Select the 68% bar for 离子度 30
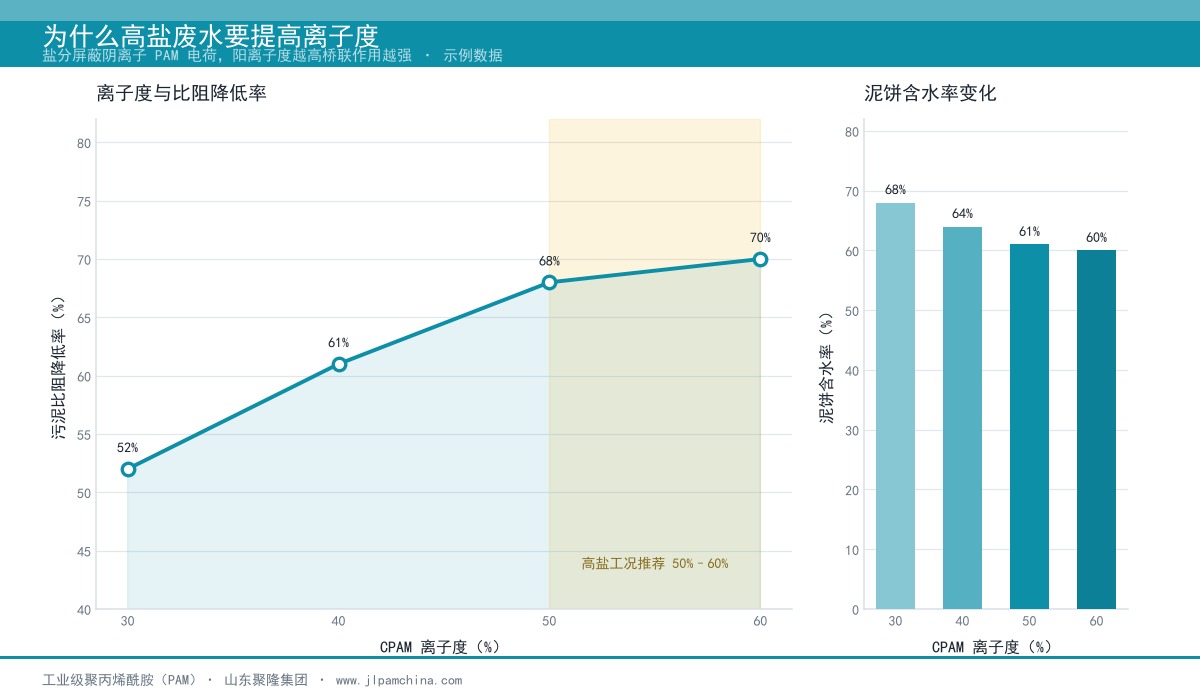Screen dimensions: 1200x700 click(x=895, y=406)
